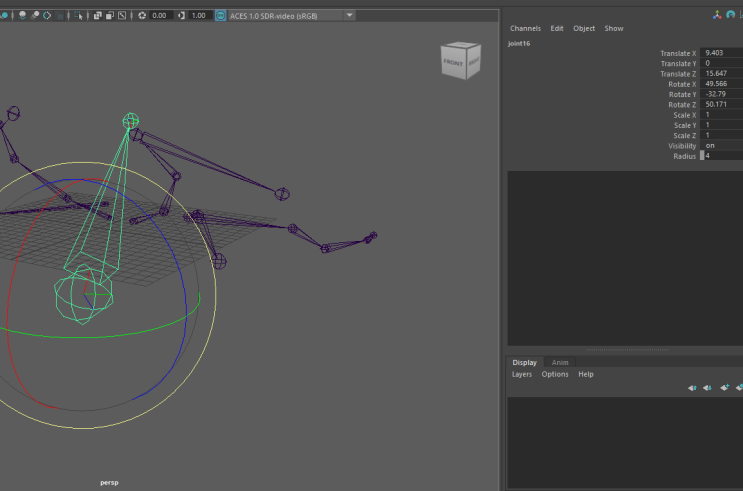Toggle X-ray active components icon

pos(109,16)
